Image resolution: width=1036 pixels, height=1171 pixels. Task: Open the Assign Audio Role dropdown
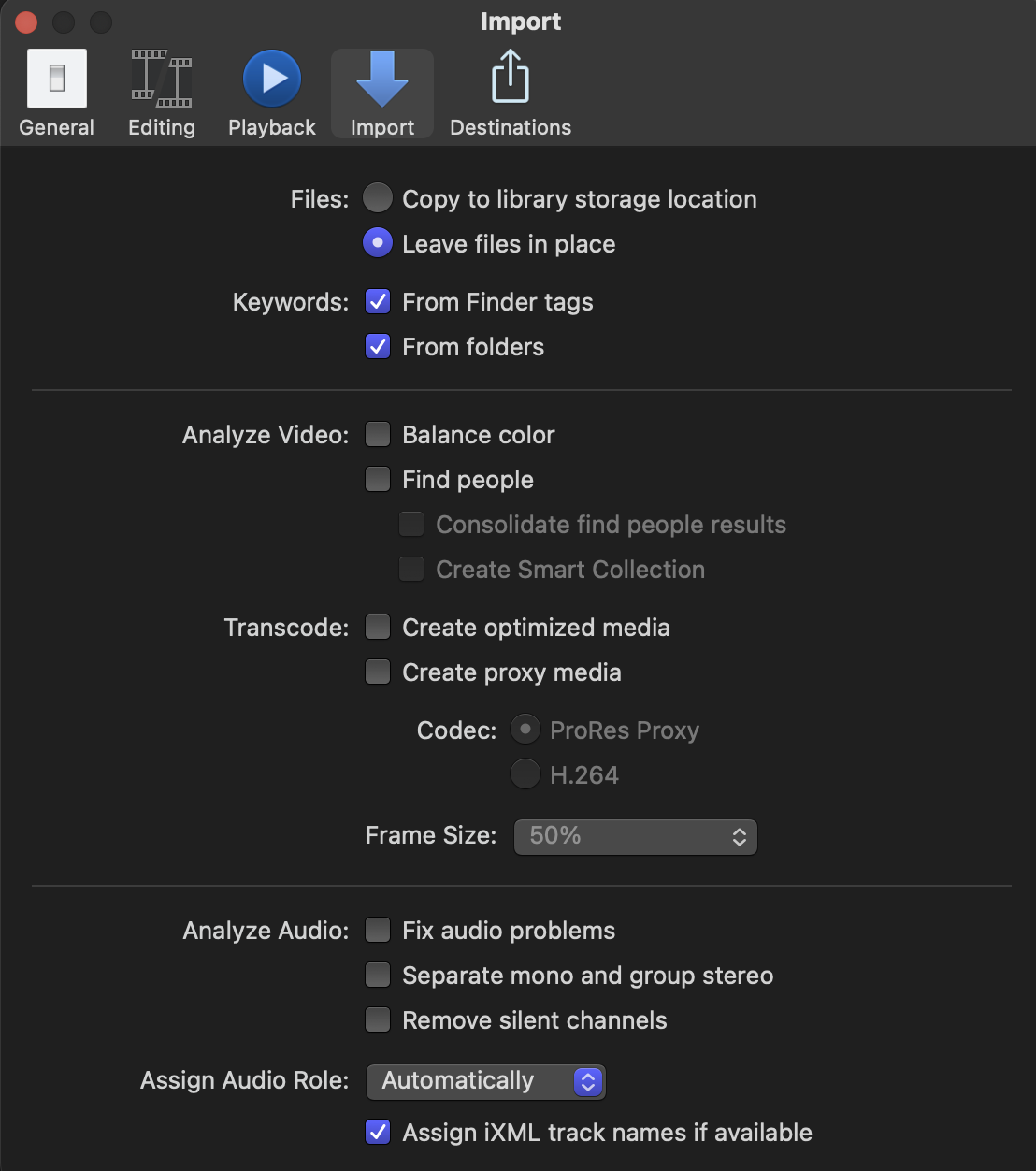(485, 1081)
